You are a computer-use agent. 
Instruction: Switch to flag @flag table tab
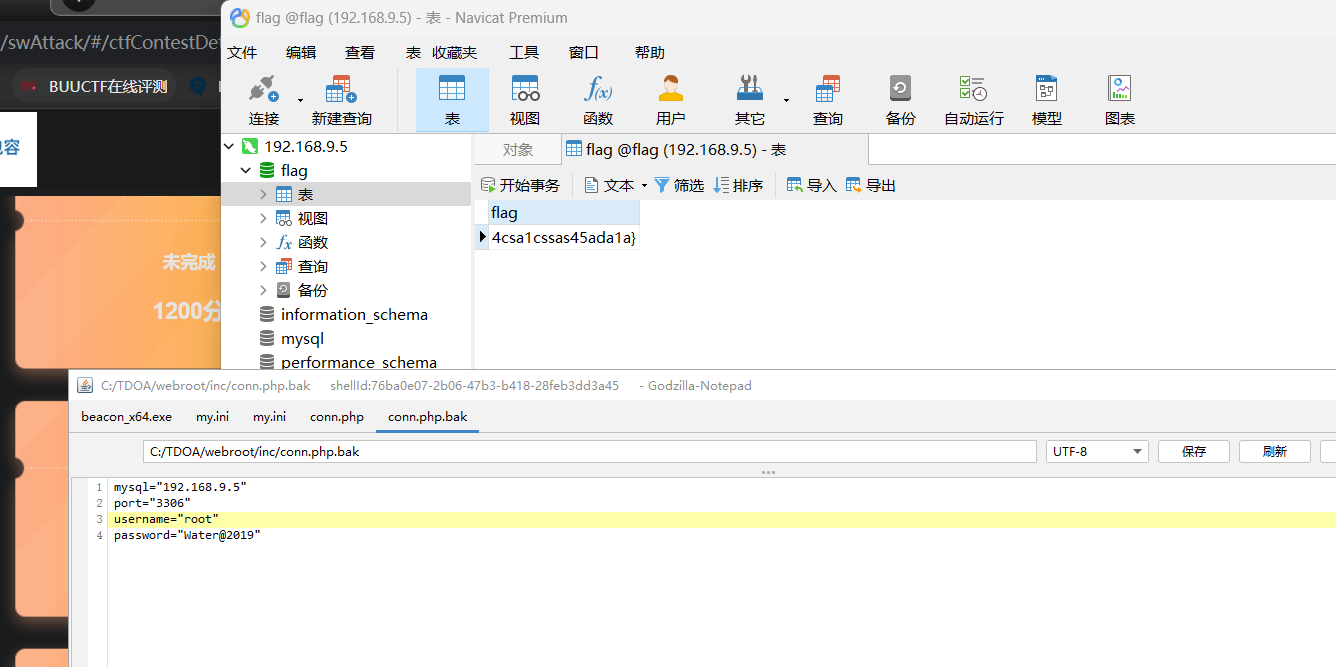714,150
